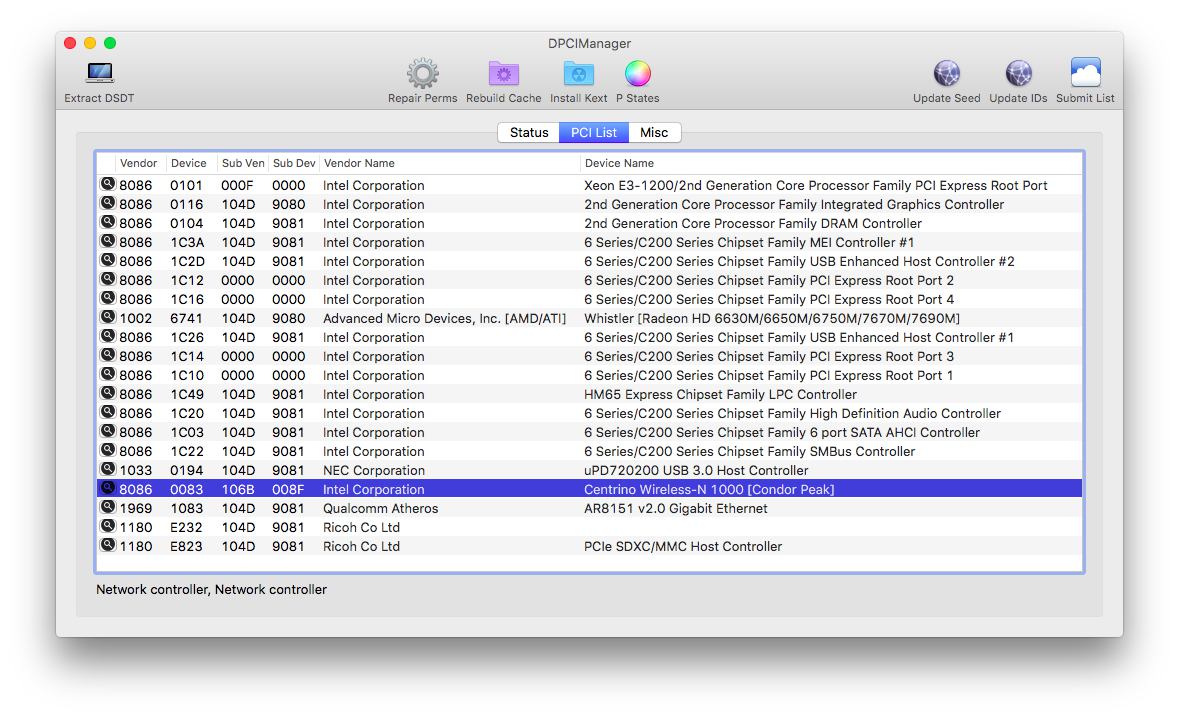1179x717 pixels.
Task: Click 'Advanced Micro Devices, Inc. [AMD/ATI]' vendor name
Action: pos(444,319)
